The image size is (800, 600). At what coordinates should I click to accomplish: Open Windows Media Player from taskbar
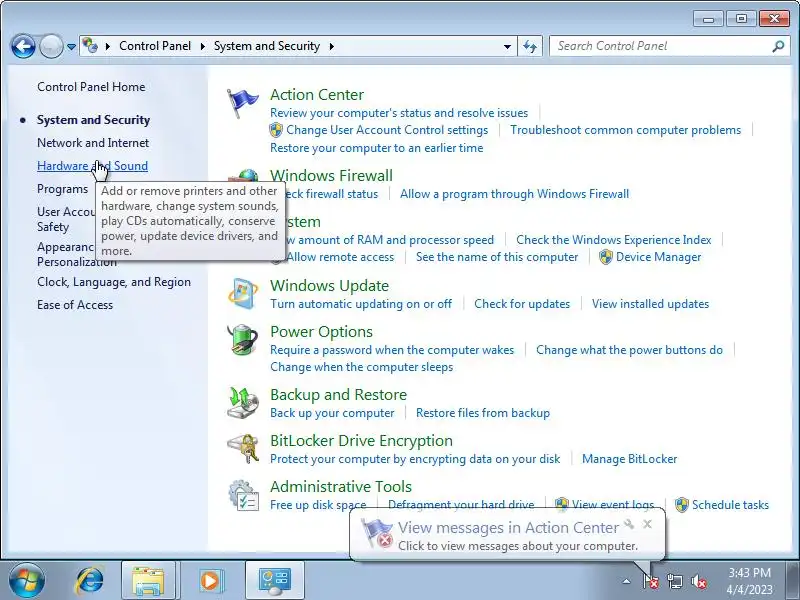click(x=210, y=580)
